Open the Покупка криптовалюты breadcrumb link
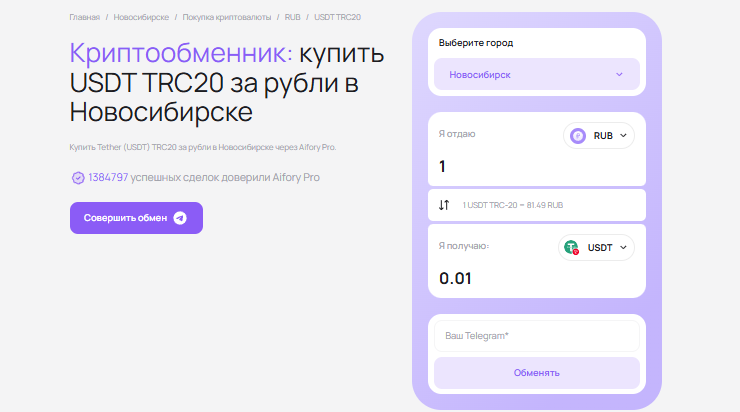740x412 pixels. pyautogui.click(x=227, y=17)
